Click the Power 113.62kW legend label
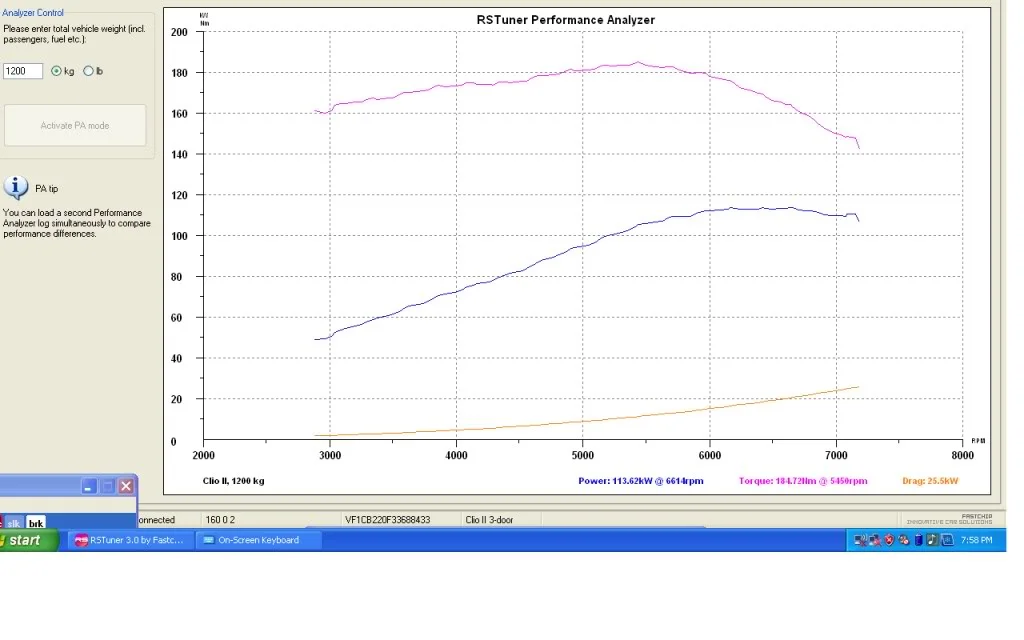This screenshot has width=1024, height=640. point(641,481)
